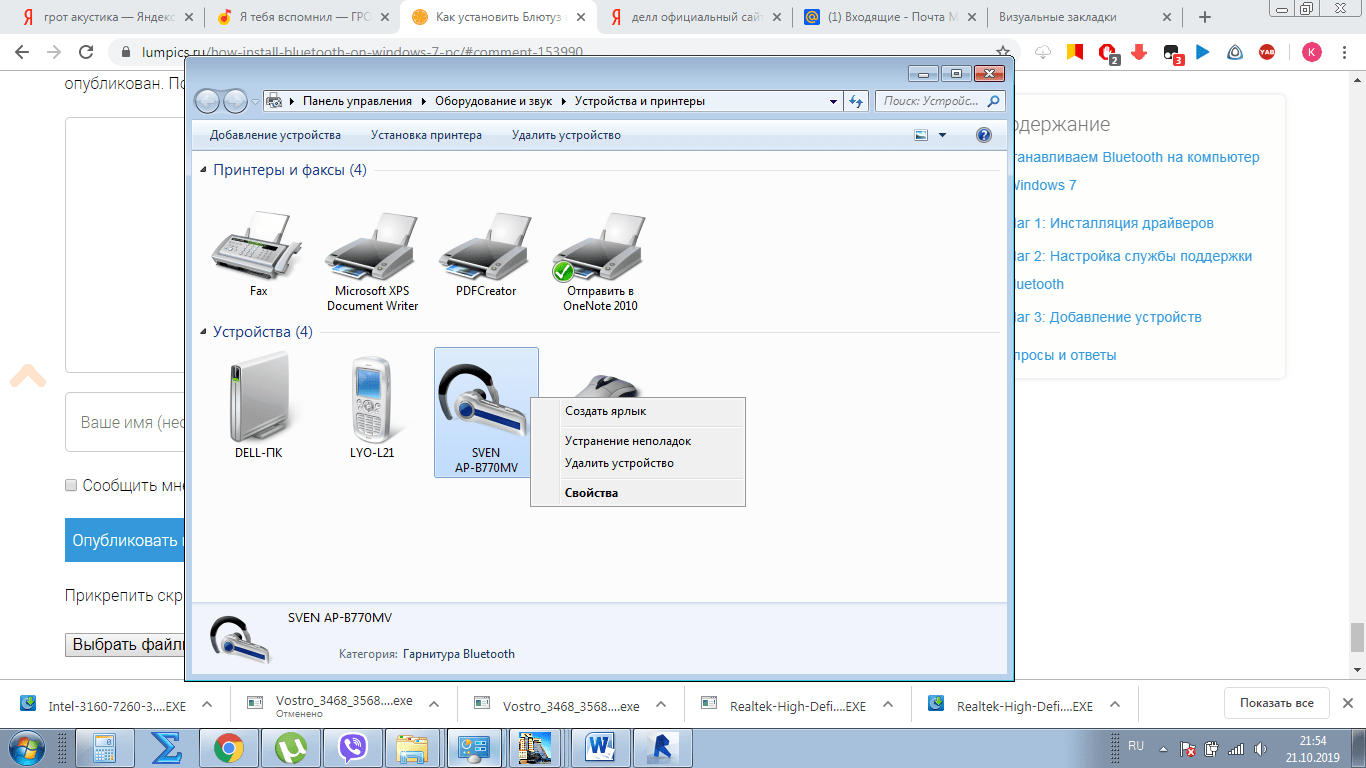1366x768 pixels.
Task: Open Step 1 driver installation link
Action: (1112, 223)
